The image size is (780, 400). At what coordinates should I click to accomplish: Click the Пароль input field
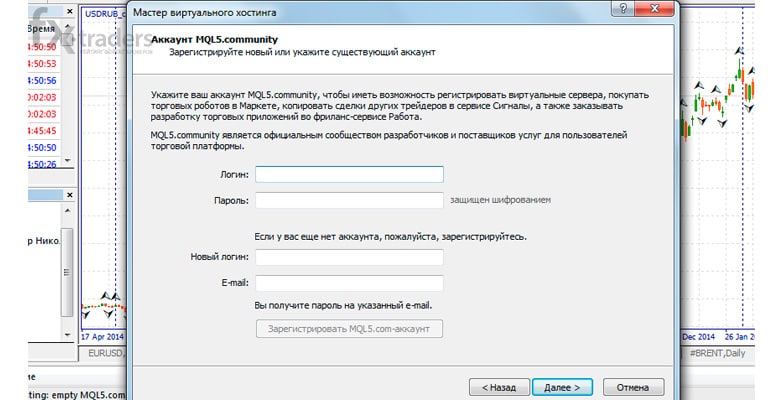(x=349, y=200)
